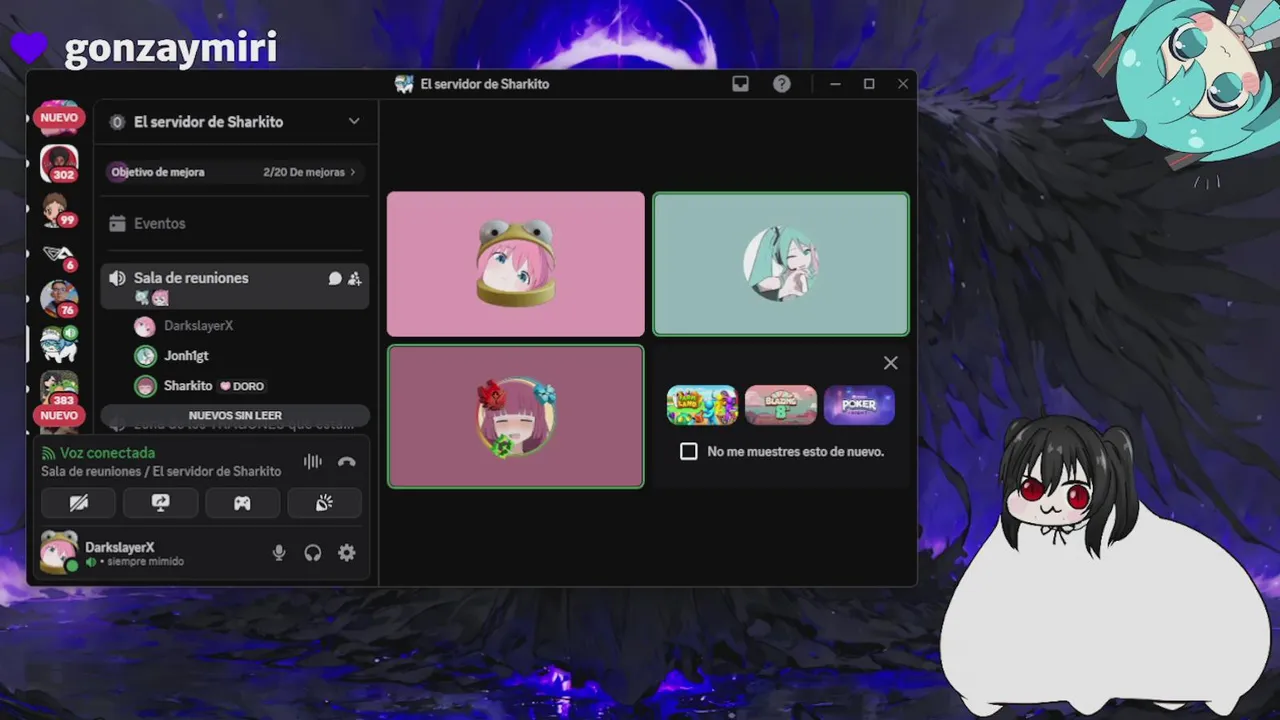Launch the Poker activity
Viewport: 1280px width, 720px height.
click(x=859, y=405)
